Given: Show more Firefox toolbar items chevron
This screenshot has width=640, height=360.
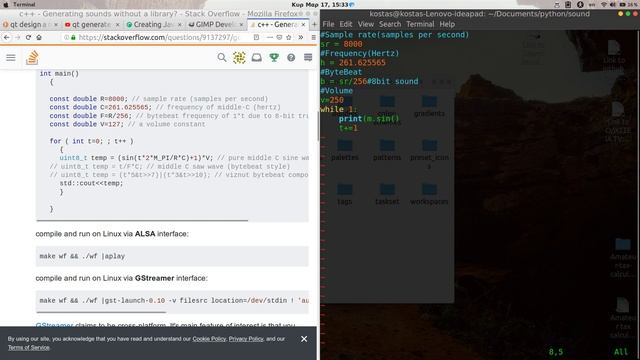Looking at the screenshot, I should [301, 37].
